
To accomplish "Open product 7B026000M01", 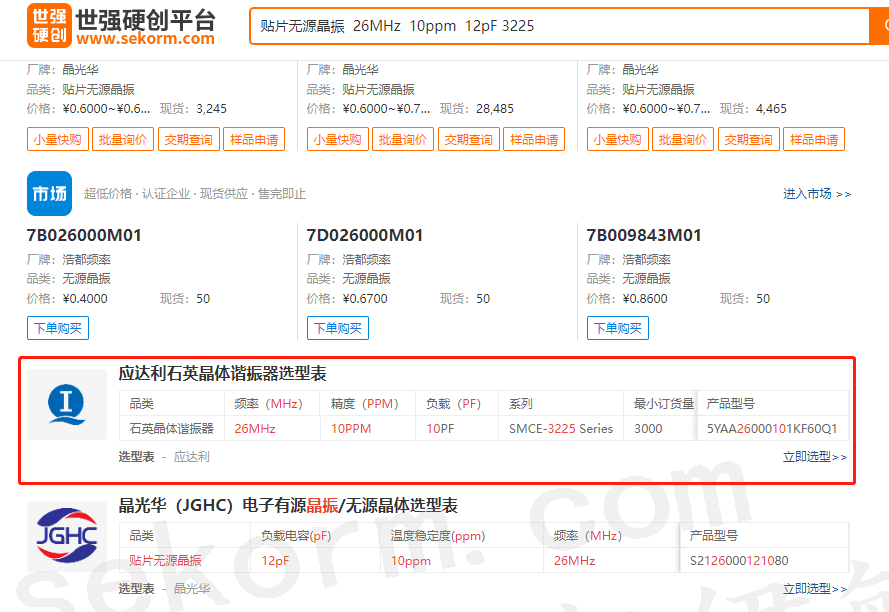I will (84, 235).
